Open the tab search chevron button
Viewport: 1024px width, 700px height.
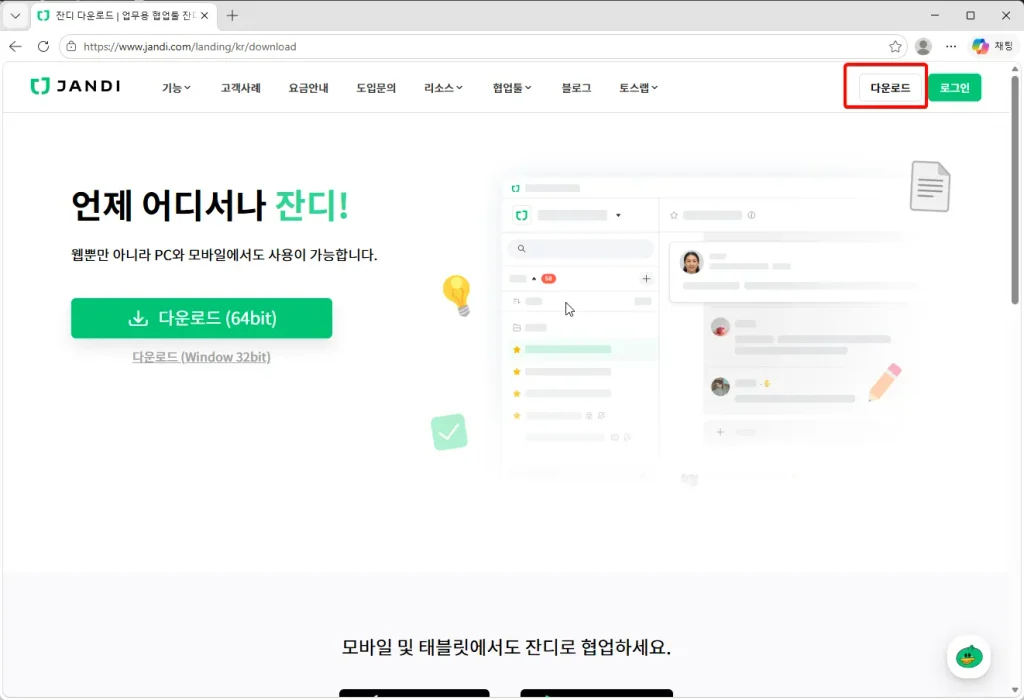click(15, 16)
